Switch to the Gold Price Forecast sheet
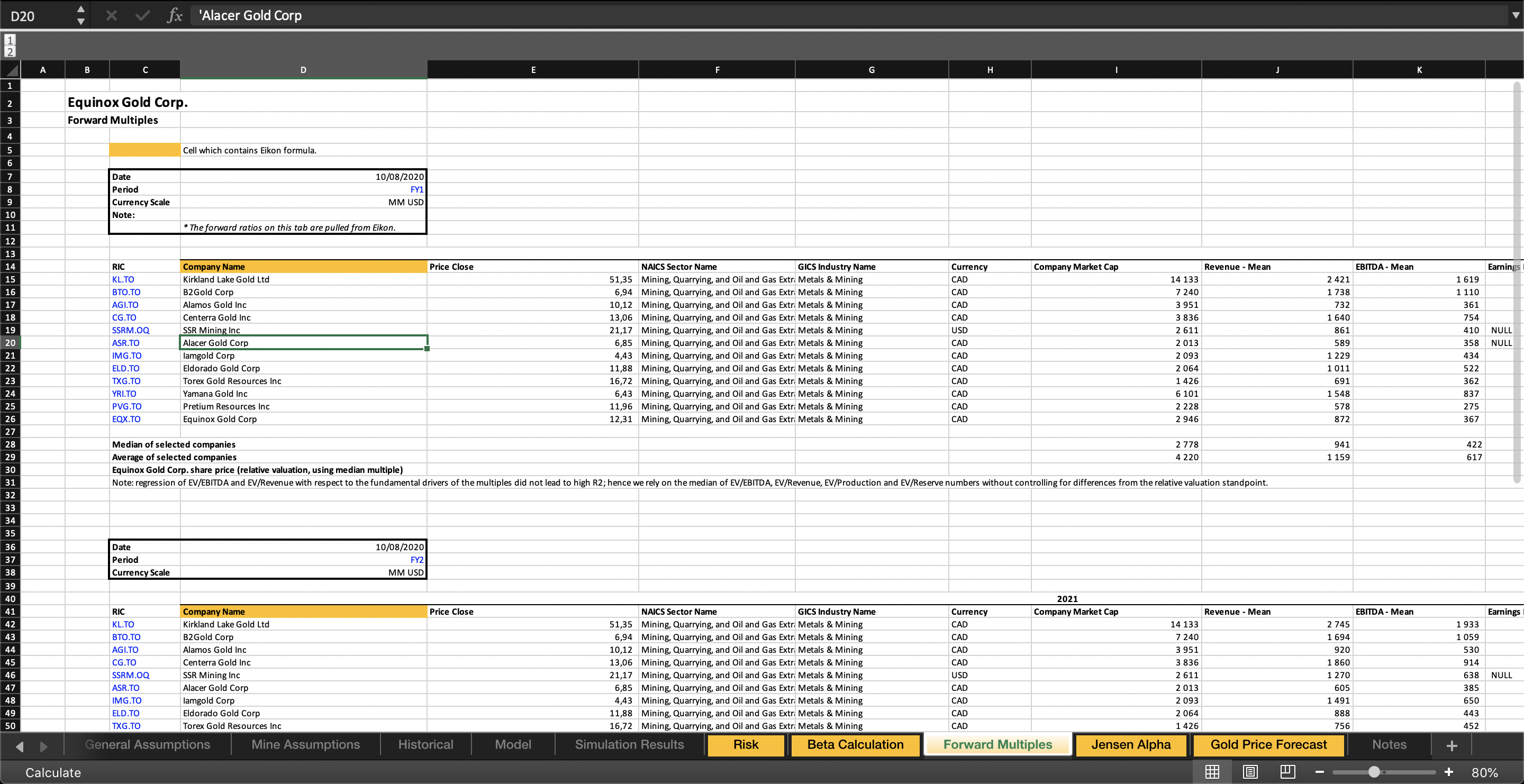The height and width of the screenshot is (784, 1524). (1268, 744)
